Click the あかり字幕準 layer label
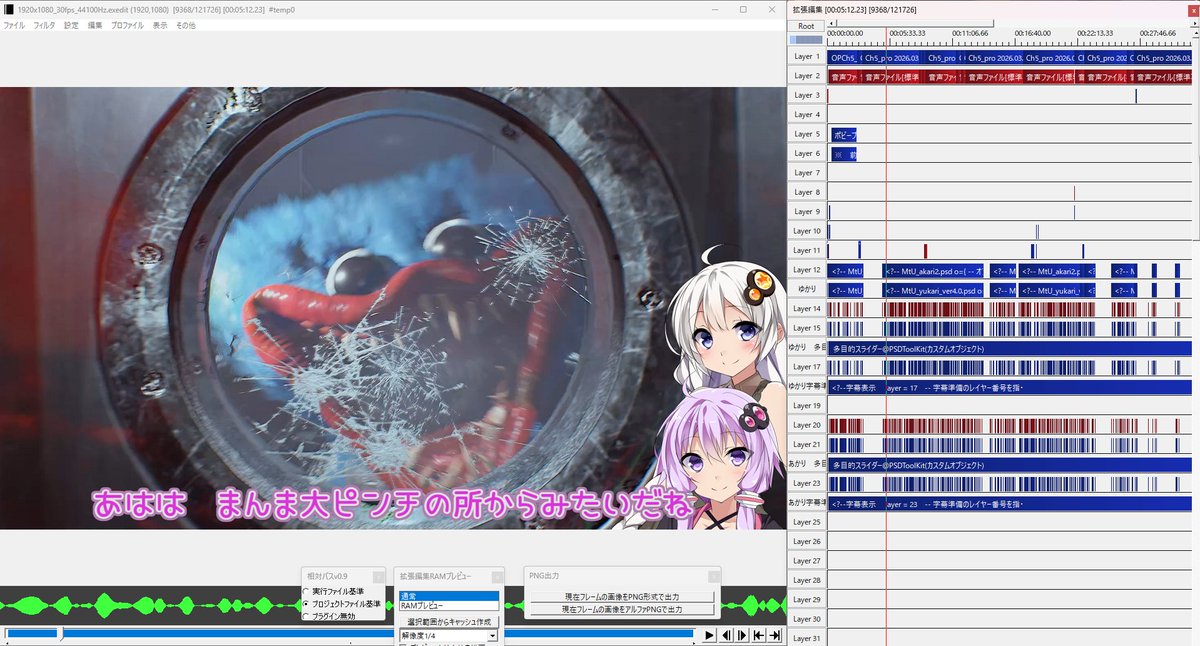1200x646 pixels. (806, 502)
